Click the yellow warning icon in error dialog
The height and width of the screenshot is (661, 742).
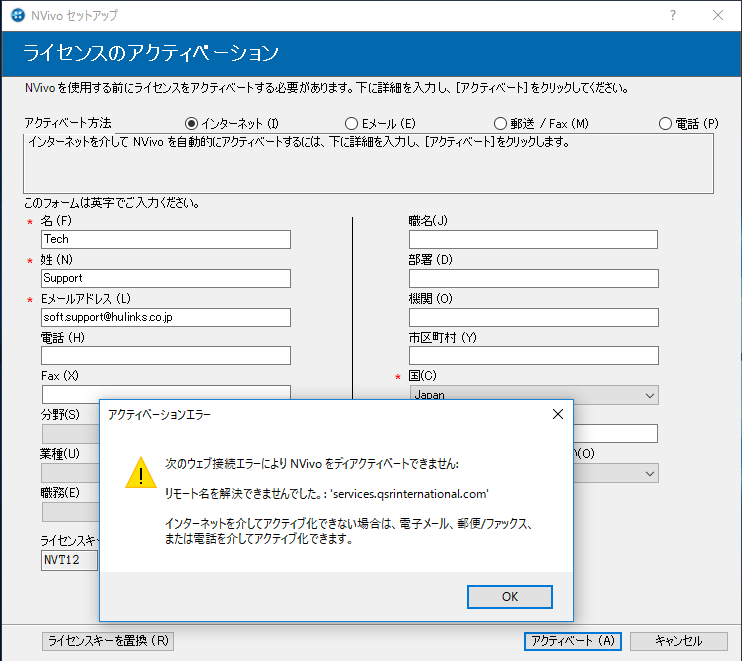[x=141, y=473]
